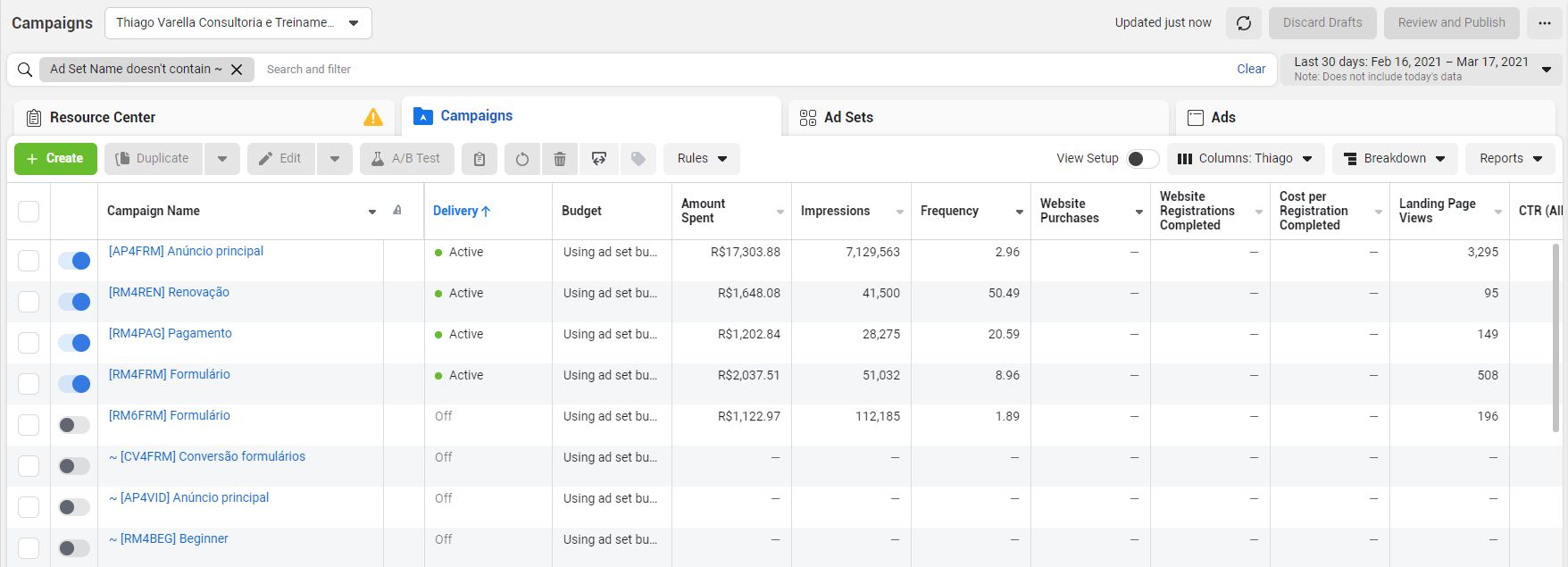This screenshot has height=567, width=1568.
Task: Switch to the Ad Sets tab
Action: click(848, 117)
